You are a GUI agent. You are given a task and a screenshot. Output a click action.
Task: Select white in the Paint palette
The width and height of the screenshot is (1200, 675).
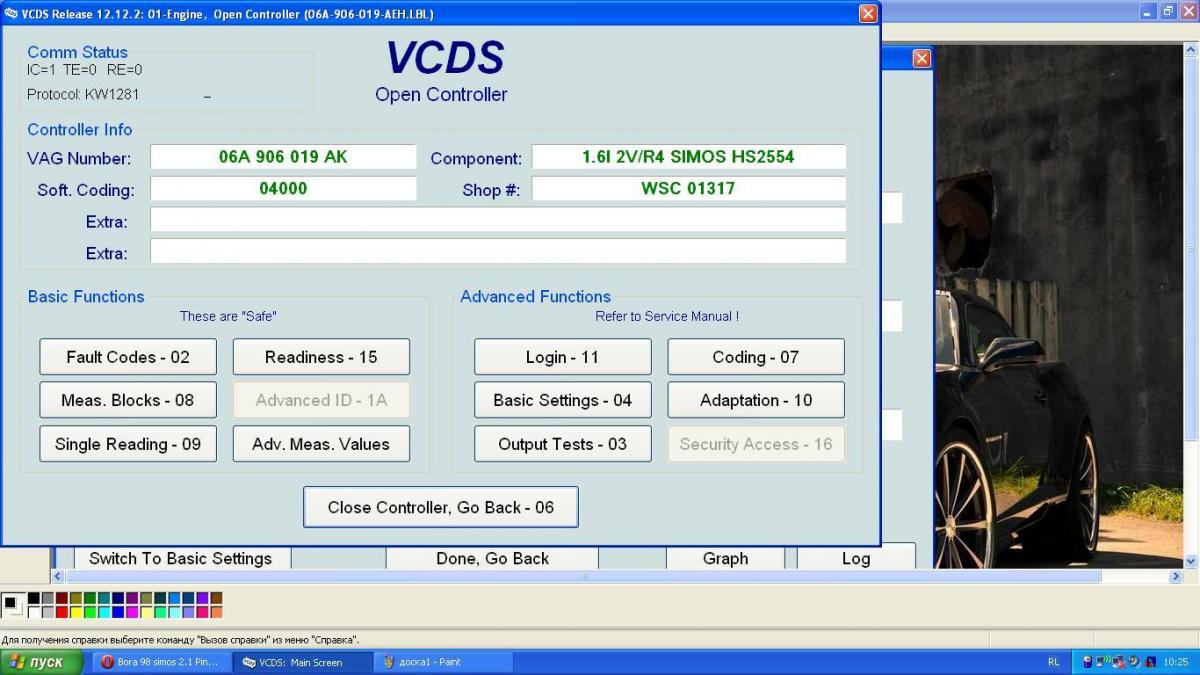pyautogui.click(x=34, y=612)
